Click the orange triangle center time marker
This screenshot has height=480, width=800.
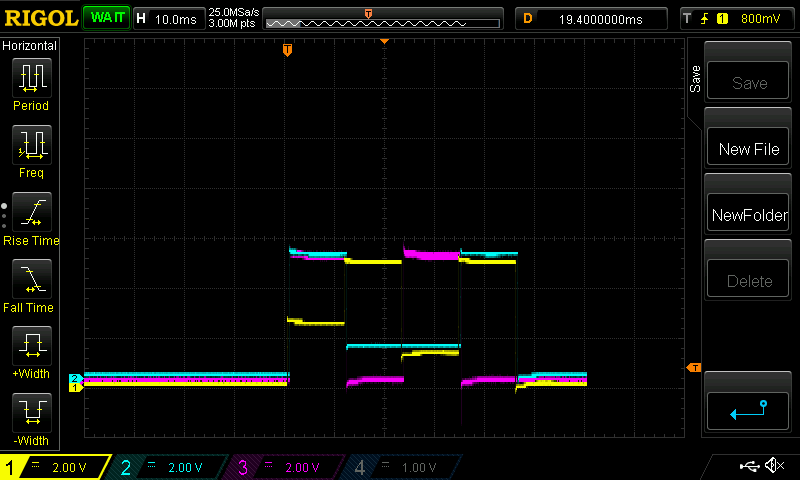tap(384, 41)
